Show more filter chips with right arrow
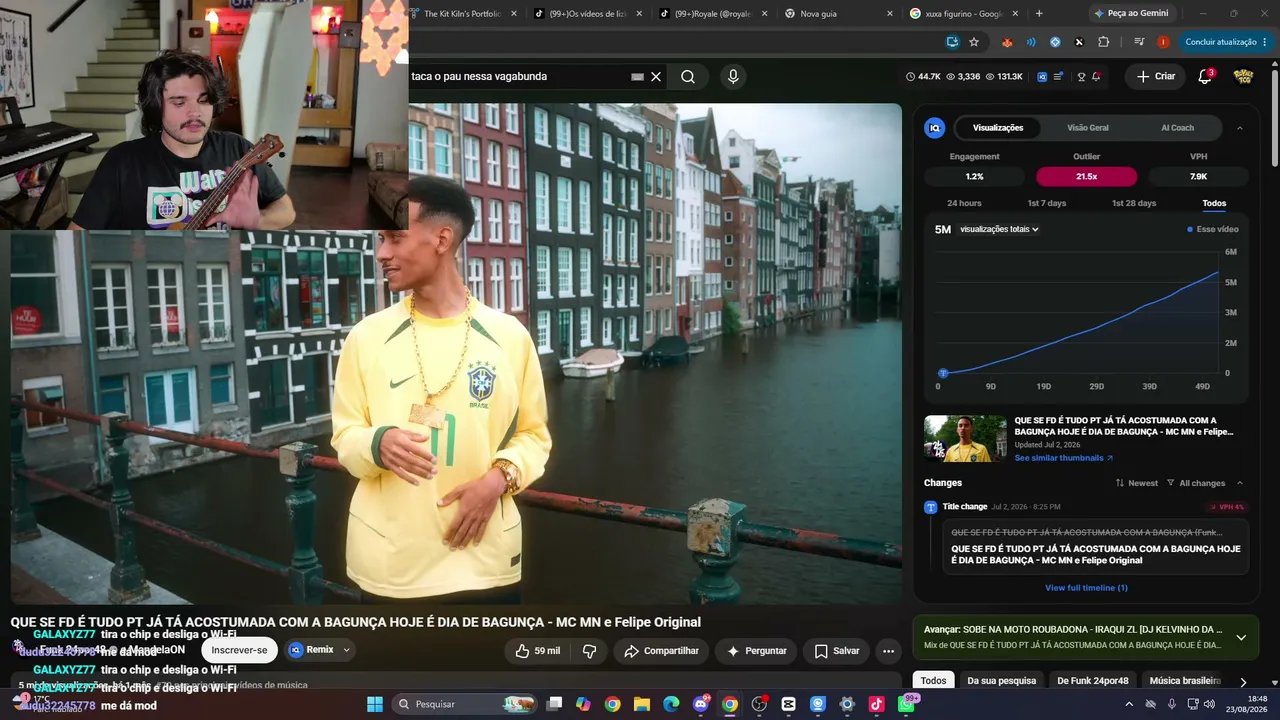This screenshot has width=1280, height=720. click(x=1243, y=682)
